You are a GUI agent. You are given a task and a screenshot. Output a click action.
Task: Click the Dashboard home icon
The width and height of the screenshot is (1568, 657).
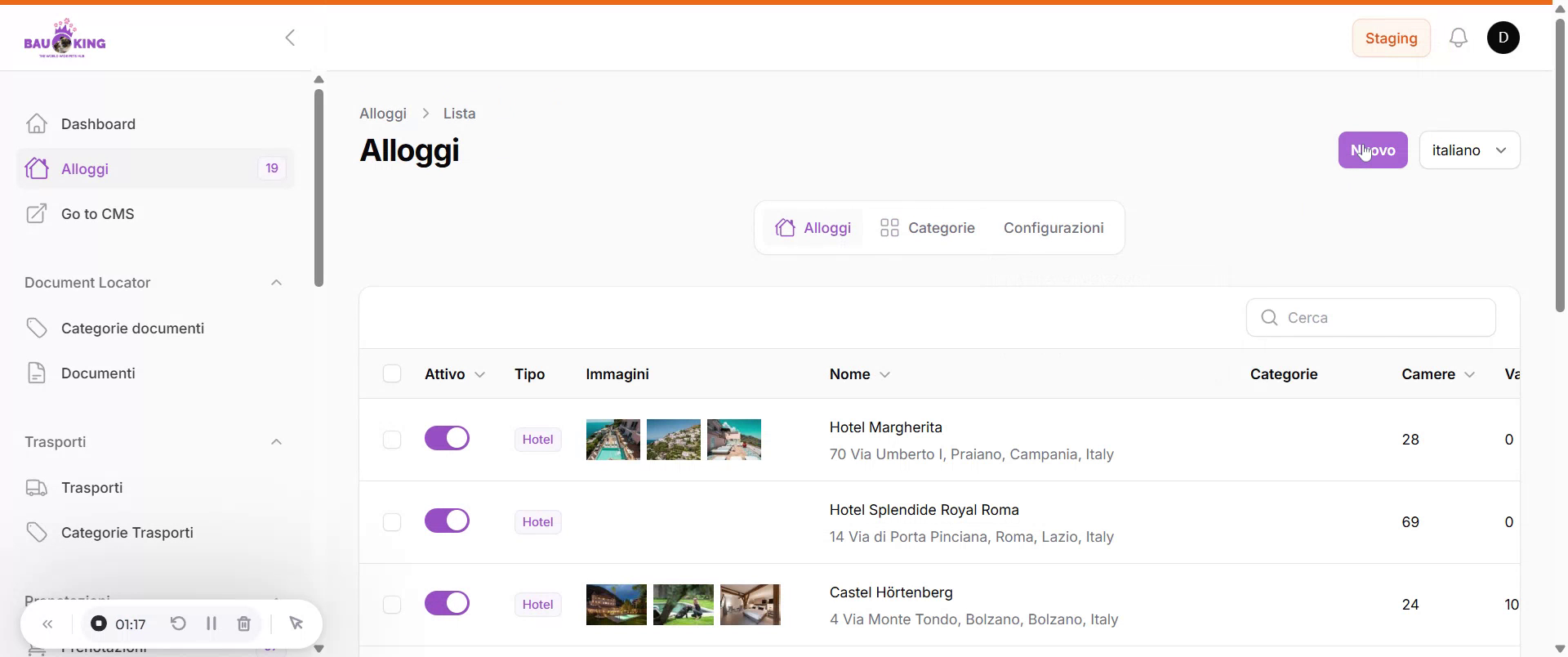coord(37,123)
